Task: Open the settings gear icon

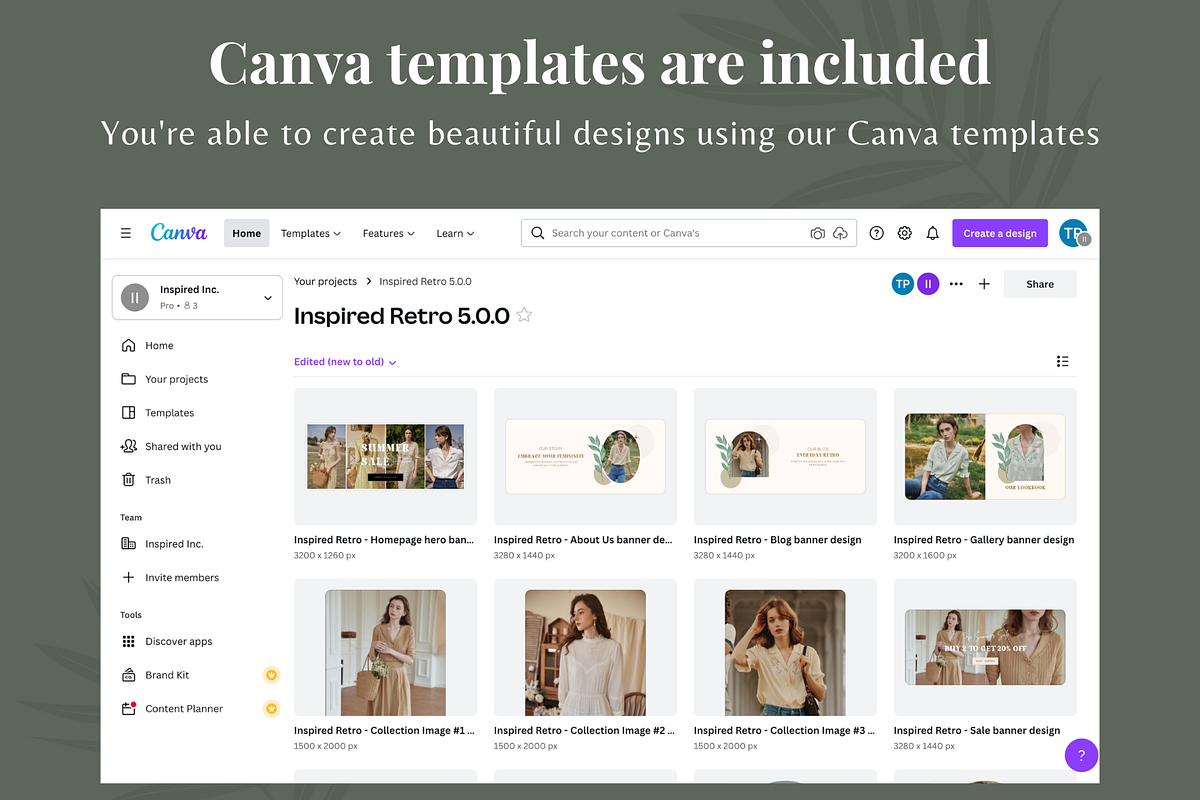Action: coord(905,233)
